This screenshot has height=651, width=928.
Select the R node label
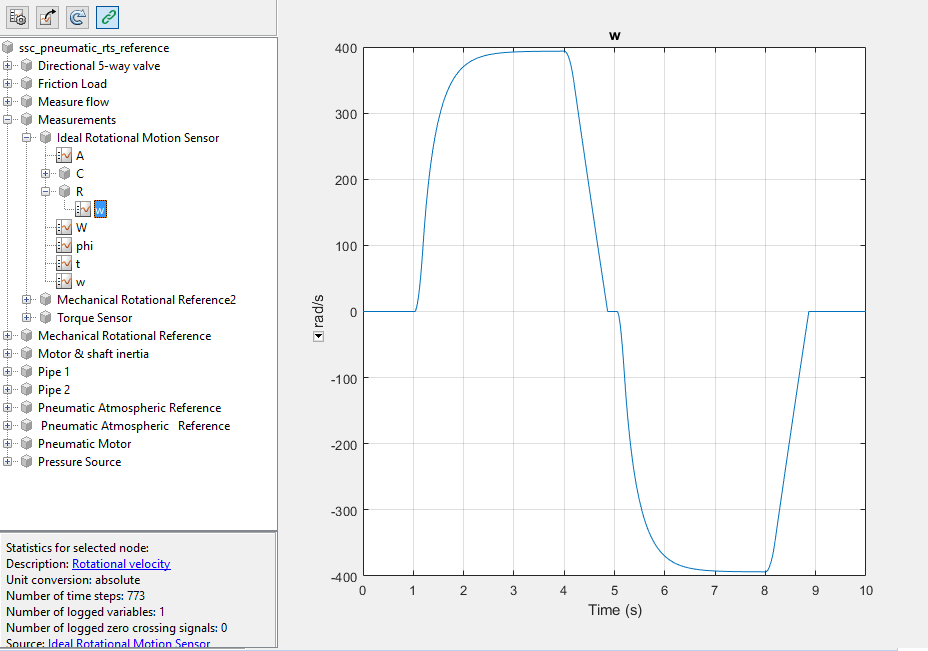click(79, 192)
